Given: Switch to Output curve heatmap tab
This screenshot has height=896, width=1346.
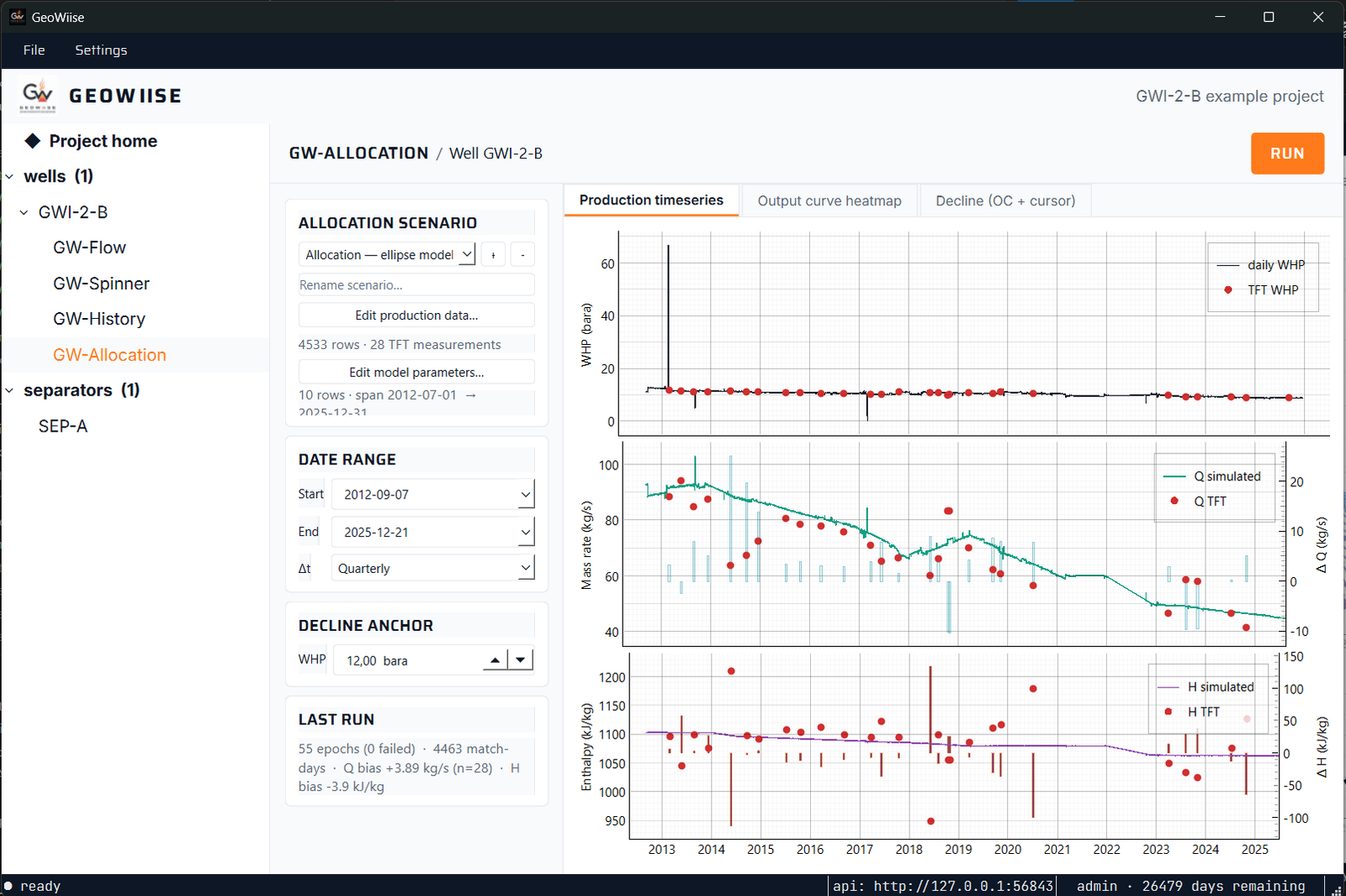Looking at the screenshot, I should click(829, 201).
